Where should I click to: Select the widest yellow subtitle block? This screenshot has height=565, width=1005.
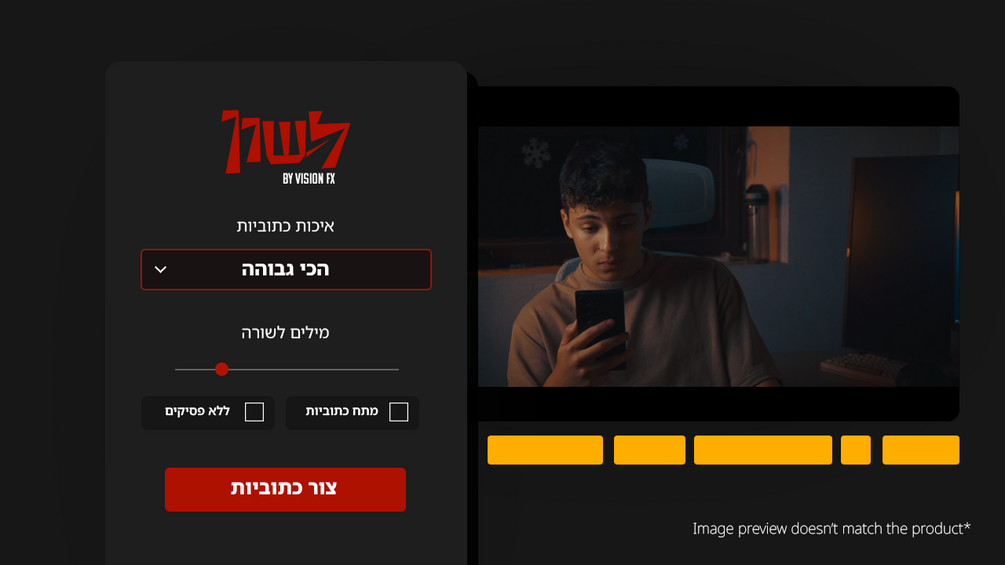pos(763,450)
